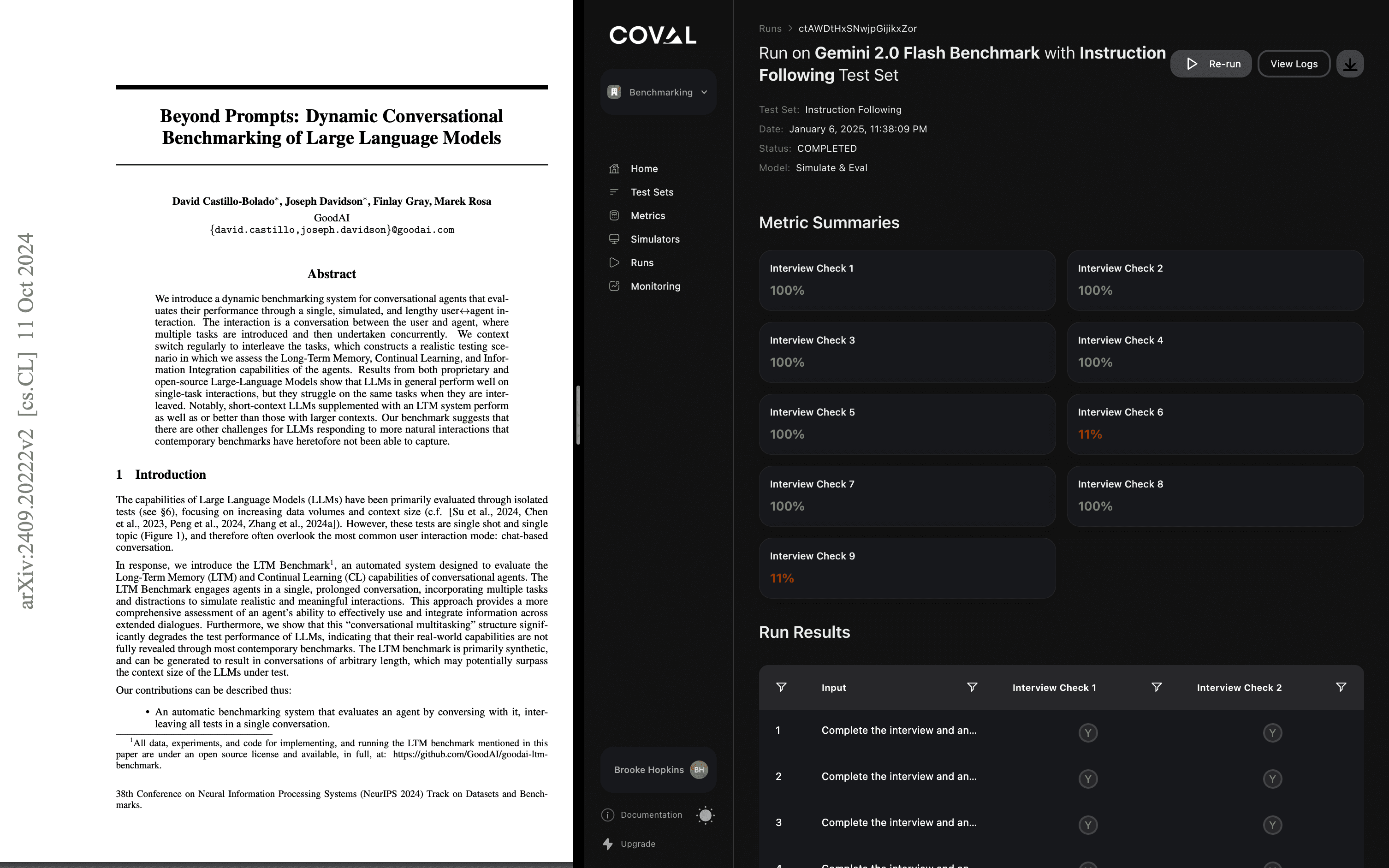Click the Abstract heading in the PDF

[332, 274]
